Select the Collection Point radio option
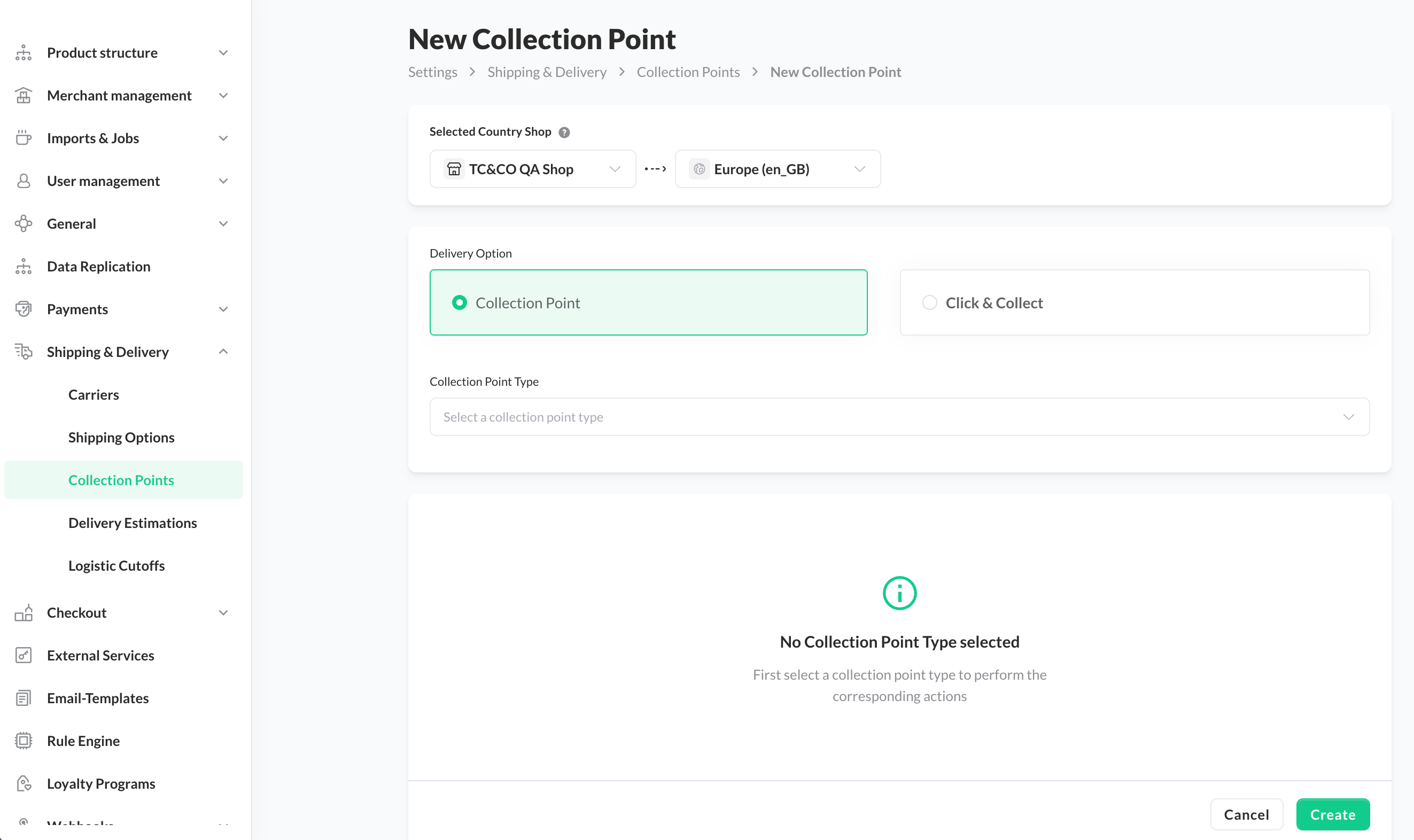Image resolution: width=1414 pixels, height=840 pixels. click(459, 303)
